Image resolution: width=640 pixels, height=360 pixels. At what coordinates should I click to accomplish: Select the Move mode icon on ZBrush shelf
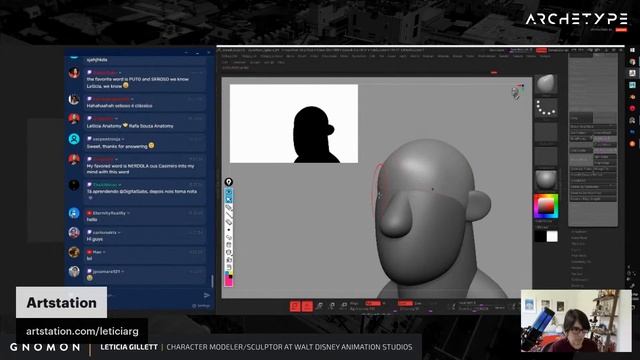click(x=320, y=306)
